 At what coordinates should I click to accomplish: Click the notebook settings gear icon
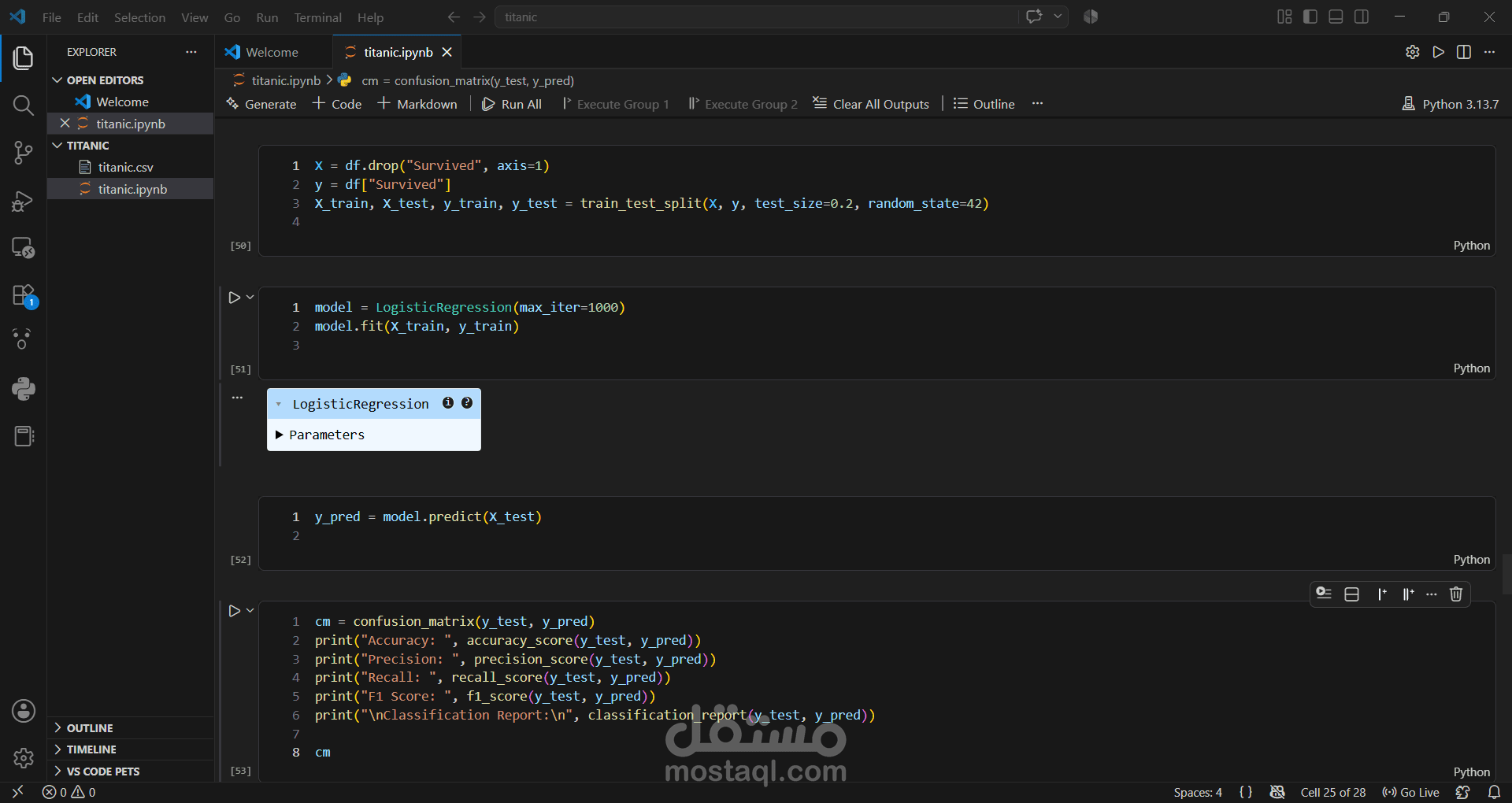[x=1413, y=52]
